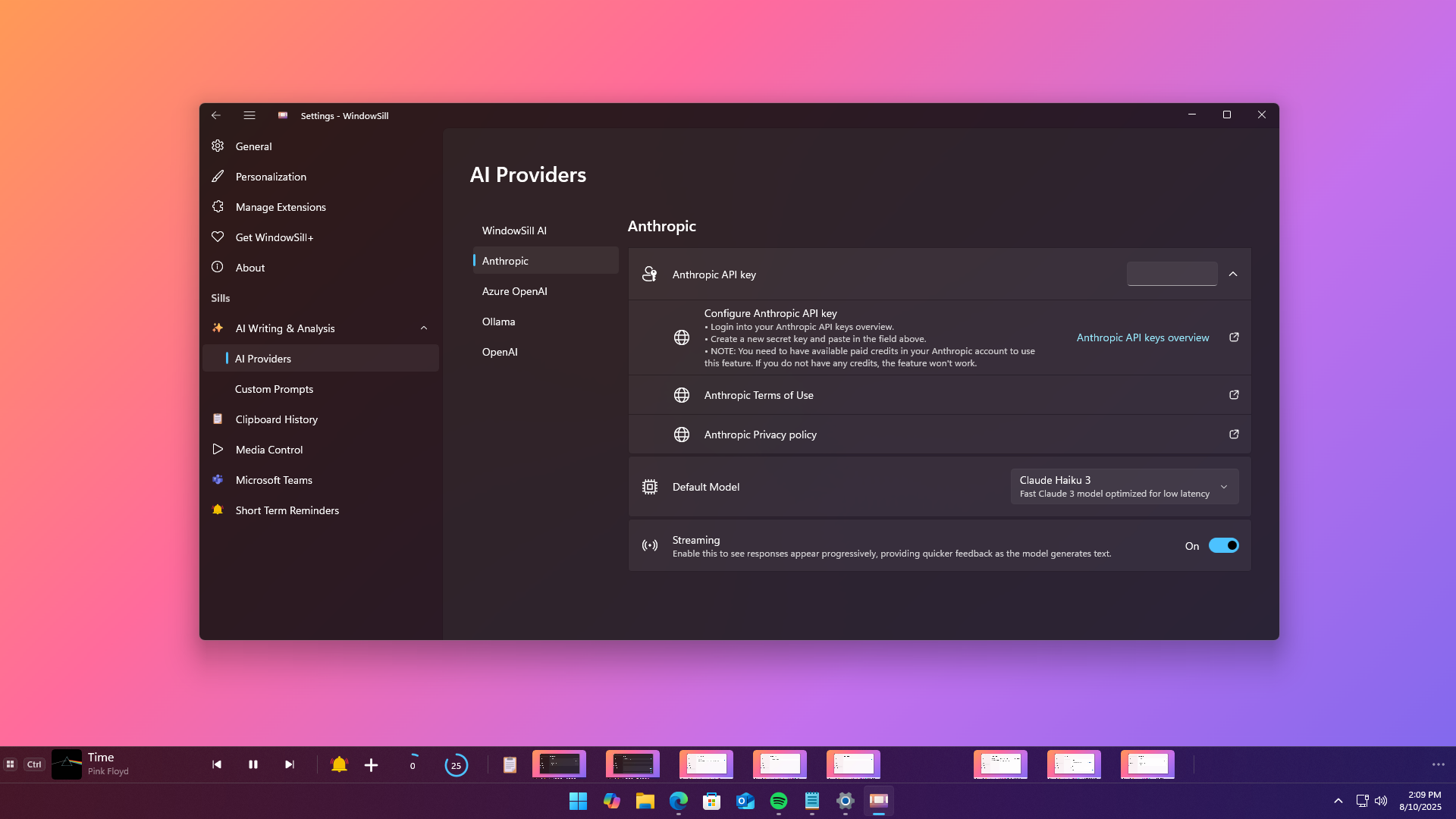The image size is (1456, 819).
Task: Click the plus add icon in bar
Action: [x=371, y=765]
